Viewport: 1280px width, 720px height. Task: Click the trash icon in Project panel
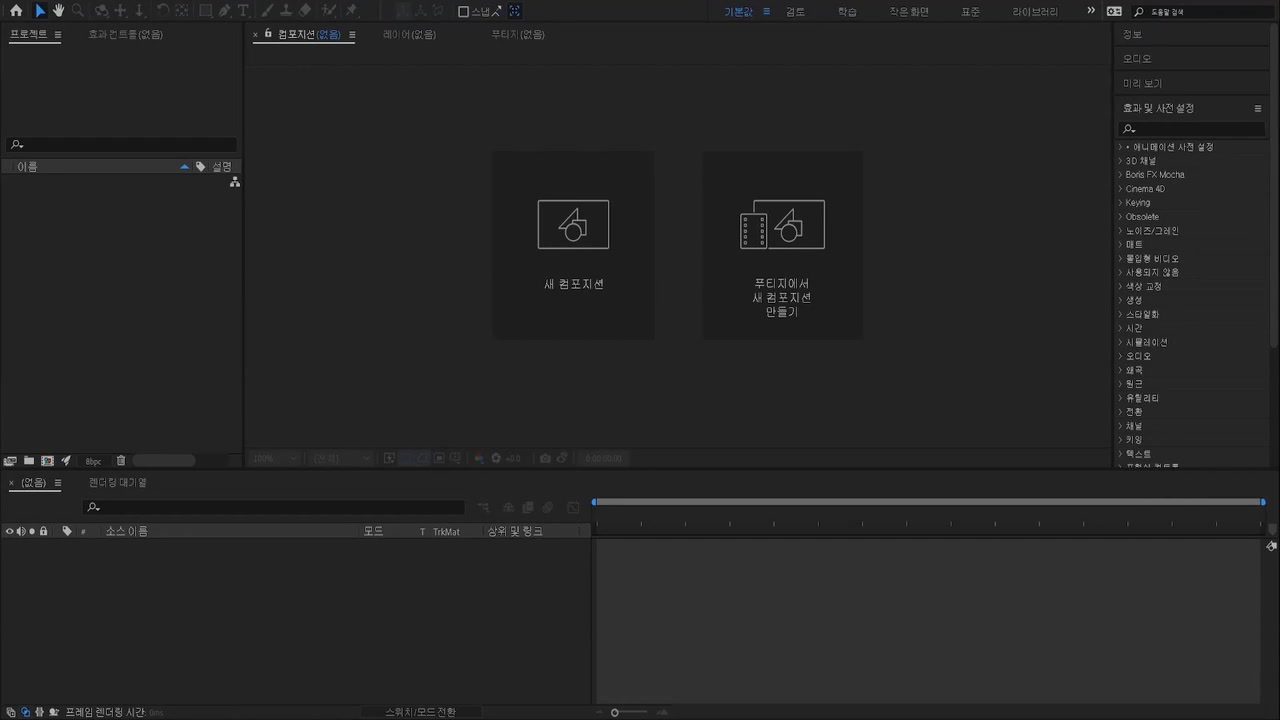tap(121, 461)
